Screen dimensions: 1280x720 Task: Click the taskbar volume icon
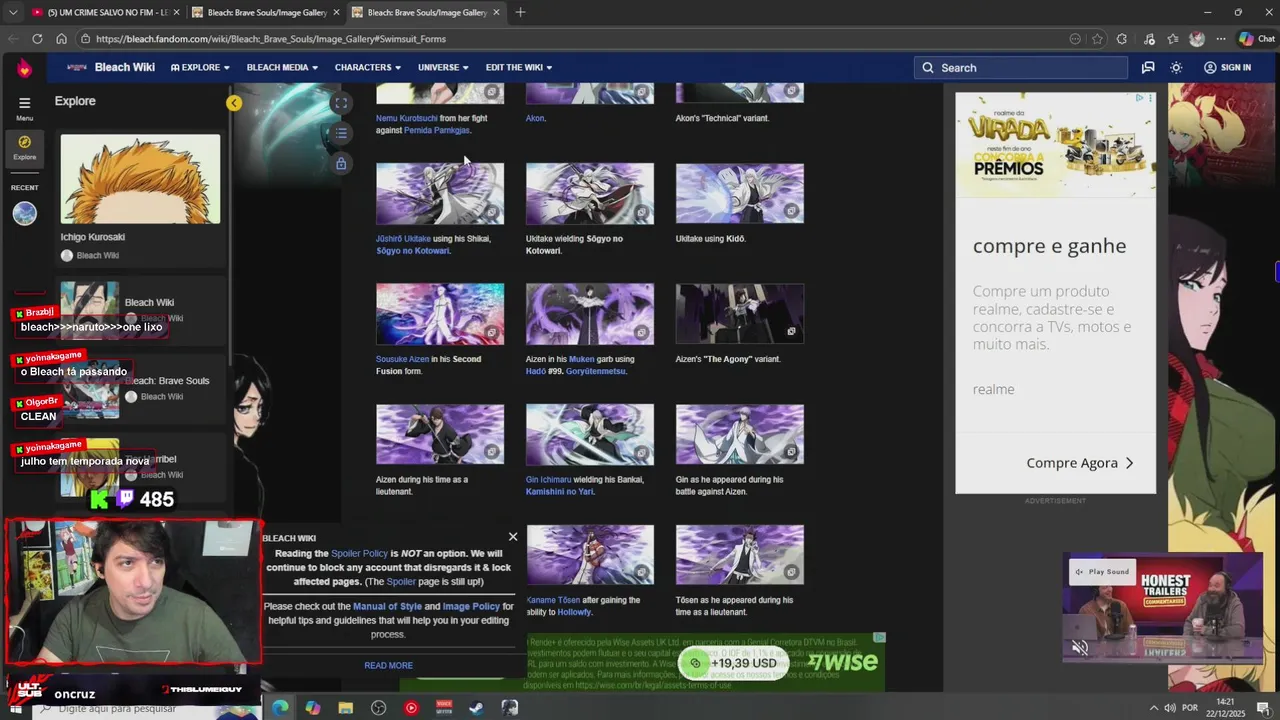click(x=1170, y=708)
